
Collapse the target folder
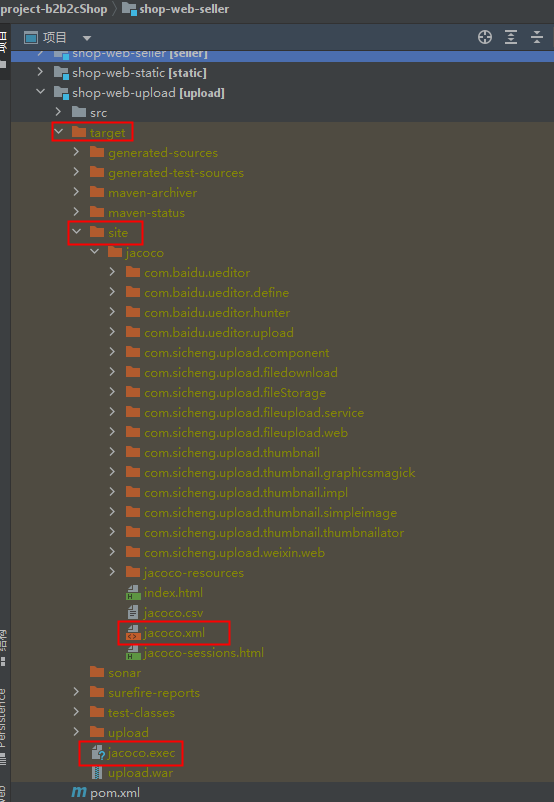[x=59, y=132]
